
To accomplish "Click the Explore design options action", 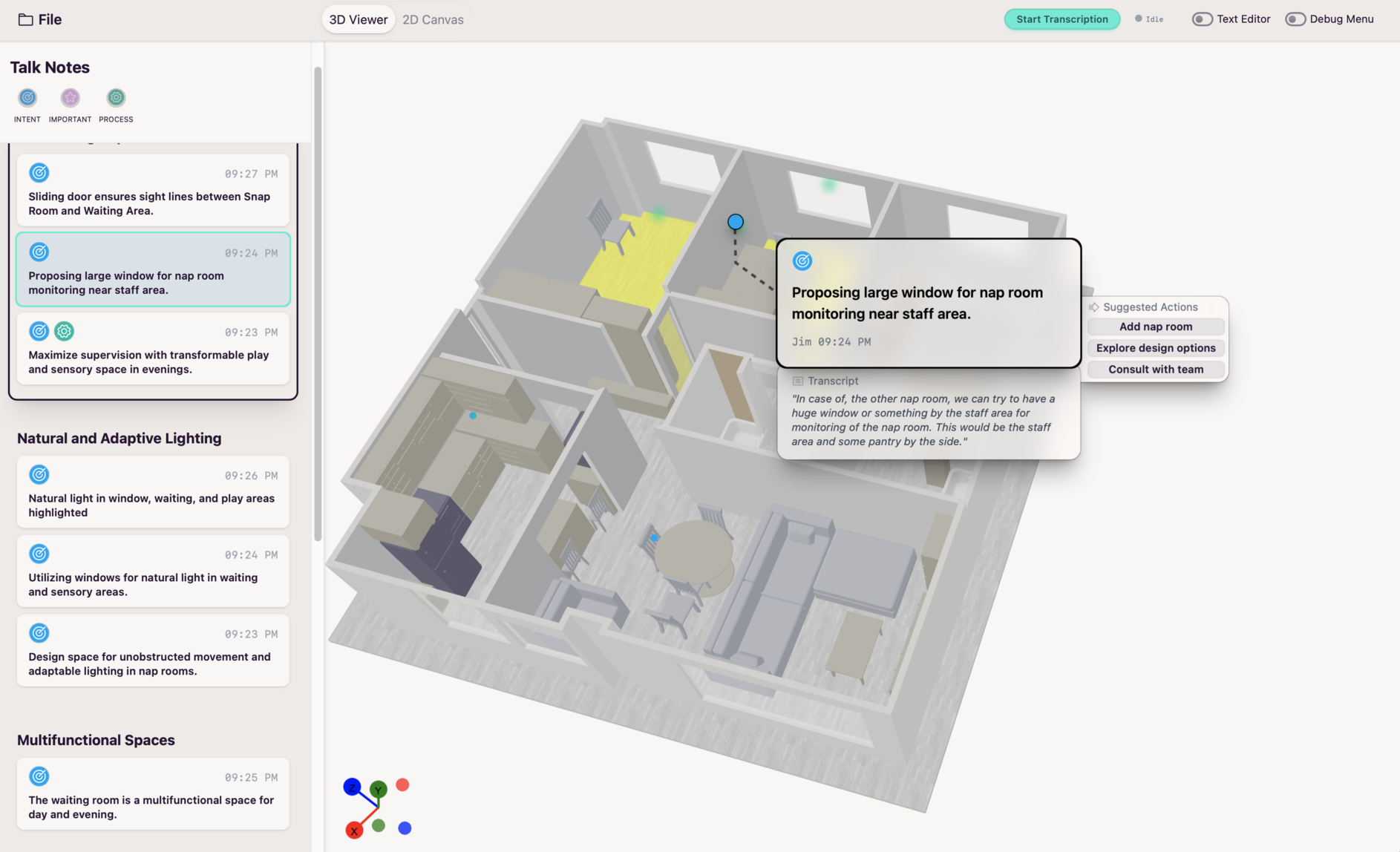I will 1156,348.
